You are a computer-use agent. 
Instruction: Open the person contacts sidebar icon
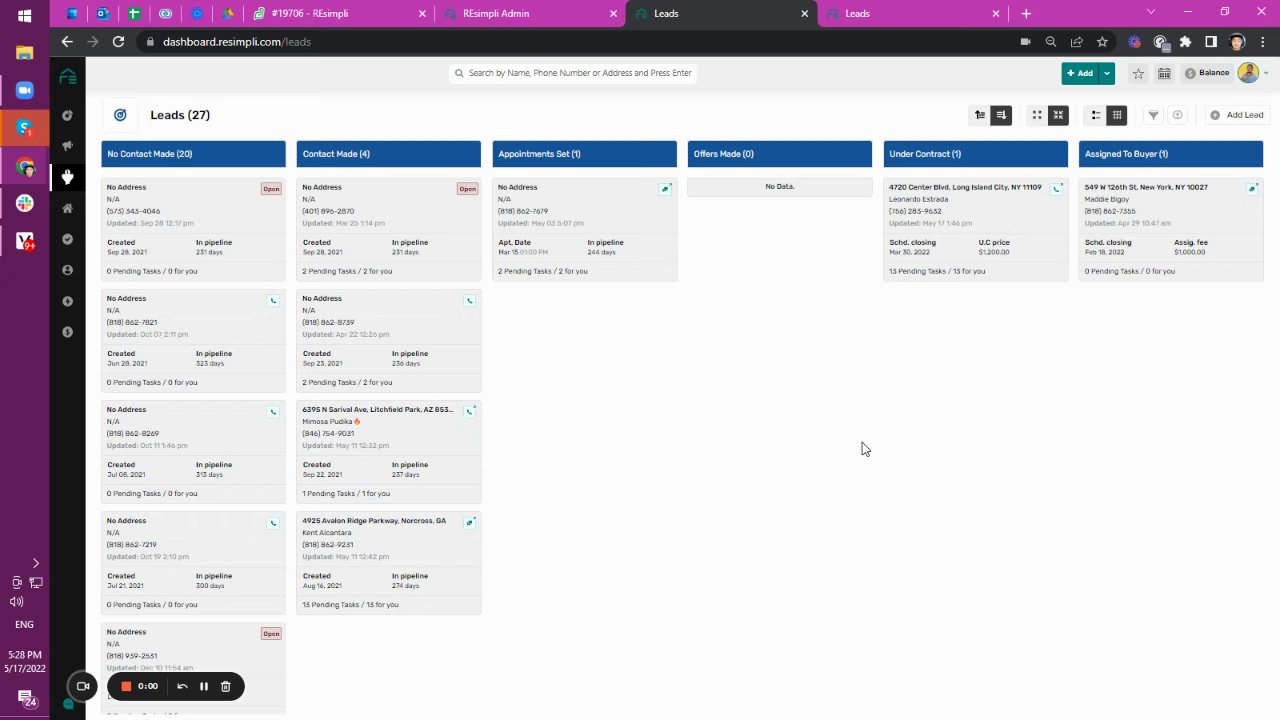(67, 270)
